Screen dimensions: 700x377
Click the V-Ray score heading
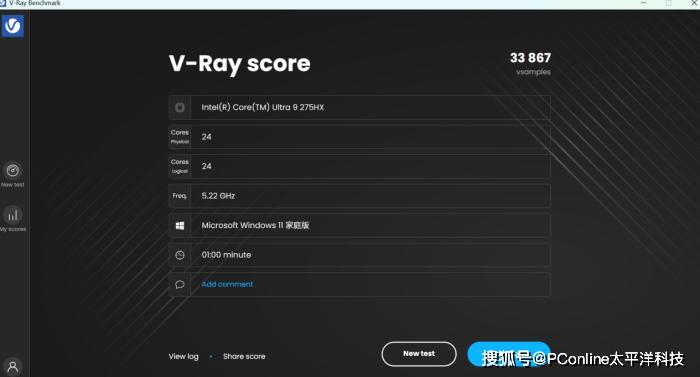[239, 63]
